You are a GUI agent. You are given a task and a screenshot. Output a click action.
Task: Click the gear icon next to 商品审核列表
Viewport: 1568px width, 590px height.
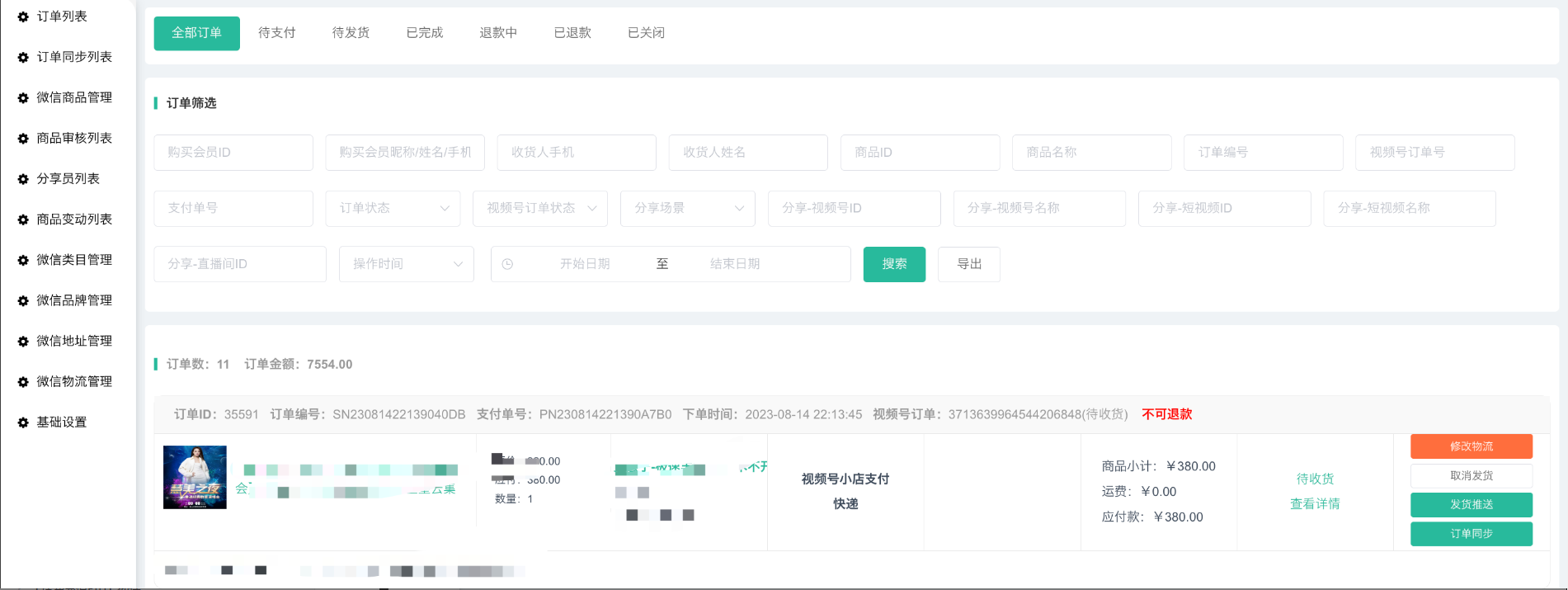pos(23,139)
